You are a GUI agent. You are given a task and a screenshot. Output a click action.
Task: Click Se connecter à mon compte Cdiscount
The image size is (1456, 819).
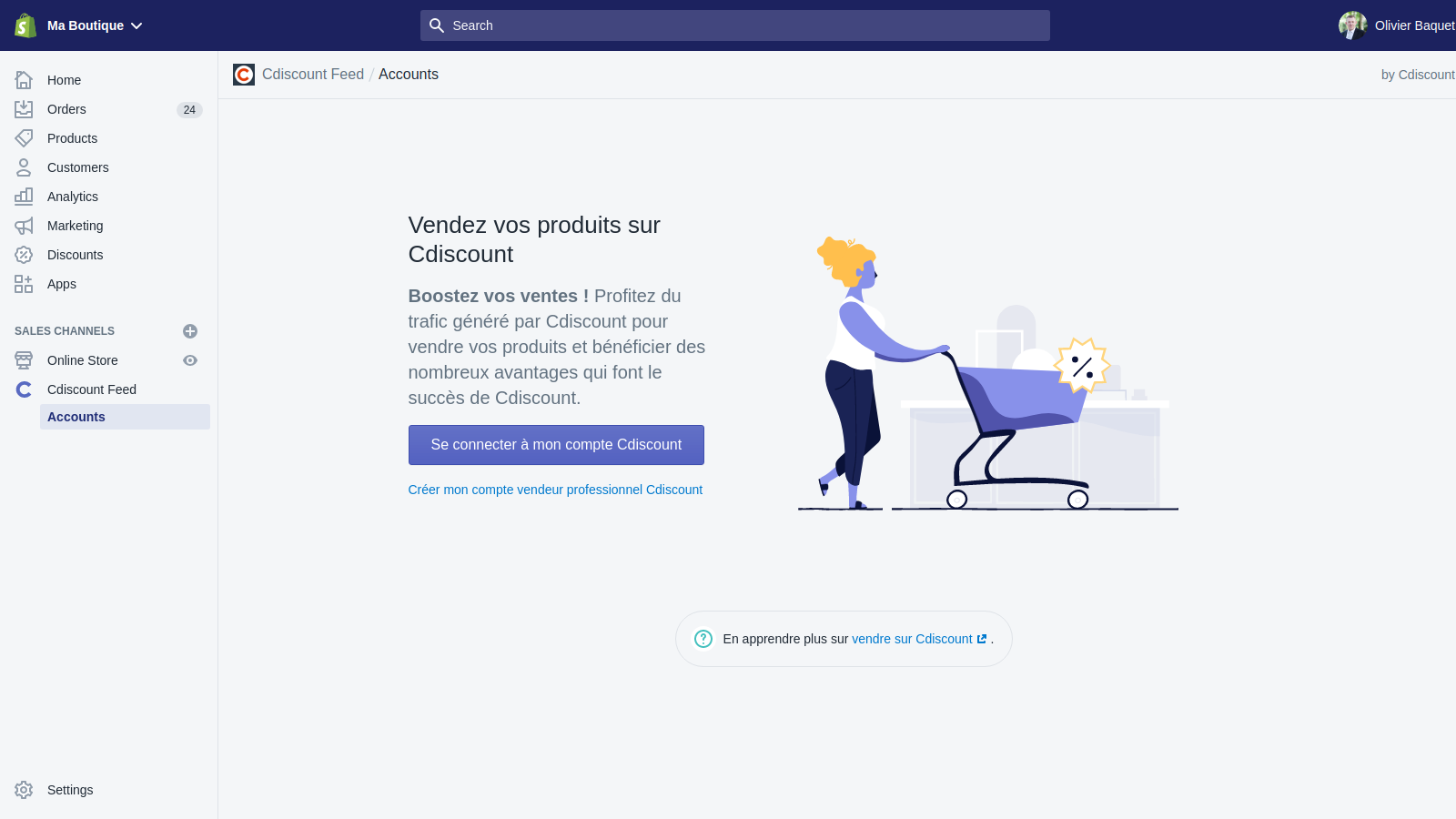(x=556, y=445)
